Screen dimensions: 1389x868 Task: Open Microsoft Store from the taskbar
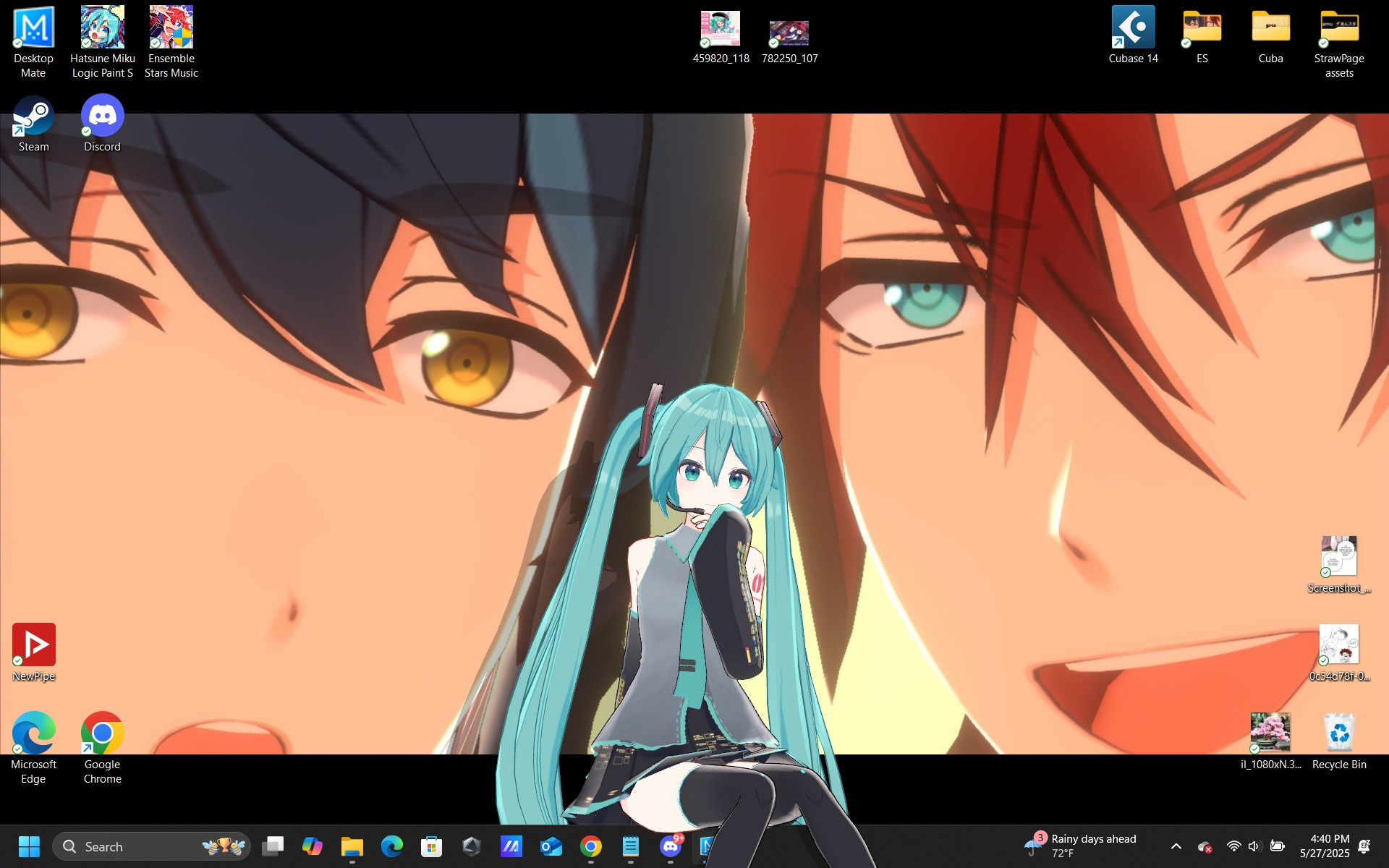pyautogui.click(x=432, y=846)
